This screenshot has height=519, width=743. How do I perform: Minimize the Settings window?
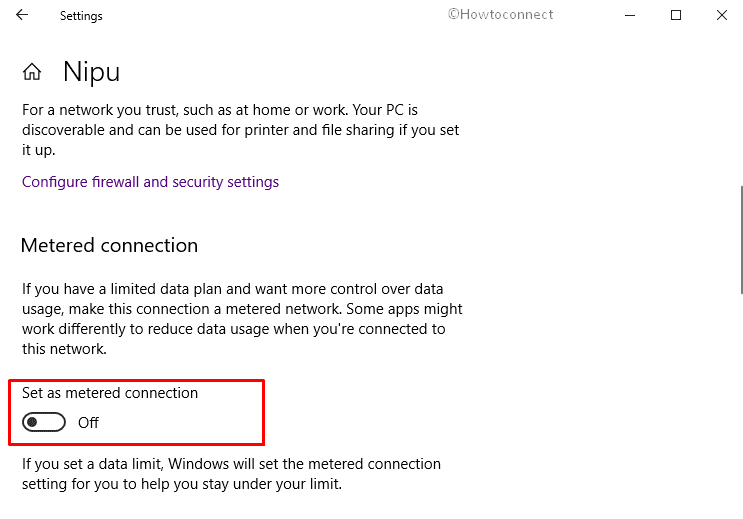tap(630, 15)
